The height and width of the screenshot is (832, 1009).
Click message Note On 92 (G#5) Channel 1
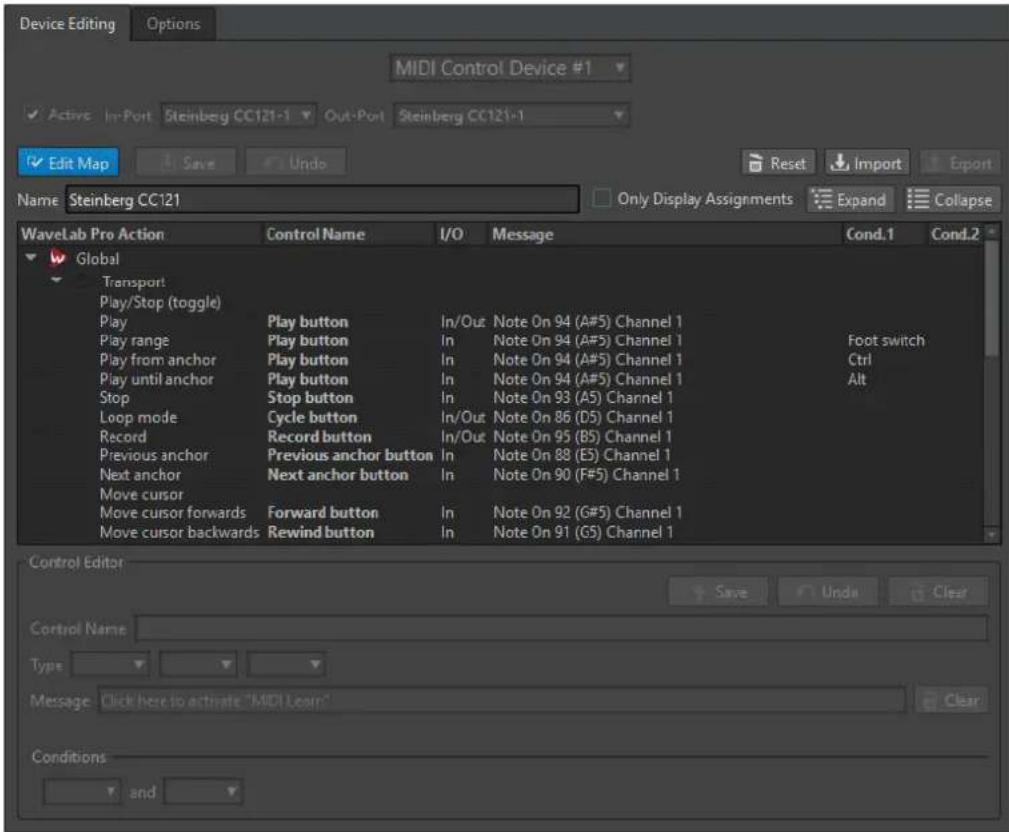[588, 513]
